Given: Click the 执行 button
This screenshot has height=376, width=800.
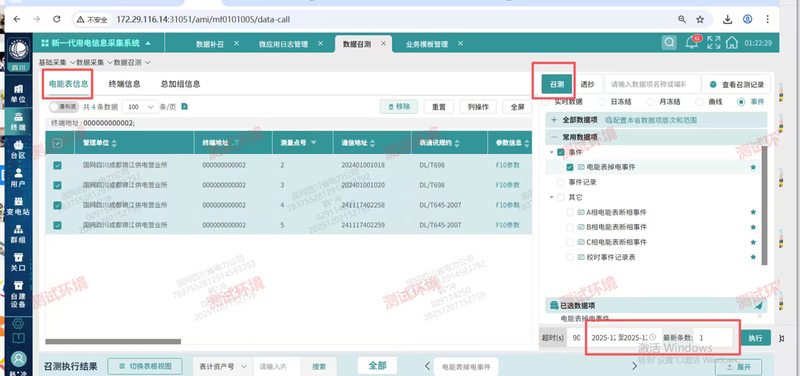Looking at the screenshot, I should [756, 338].
